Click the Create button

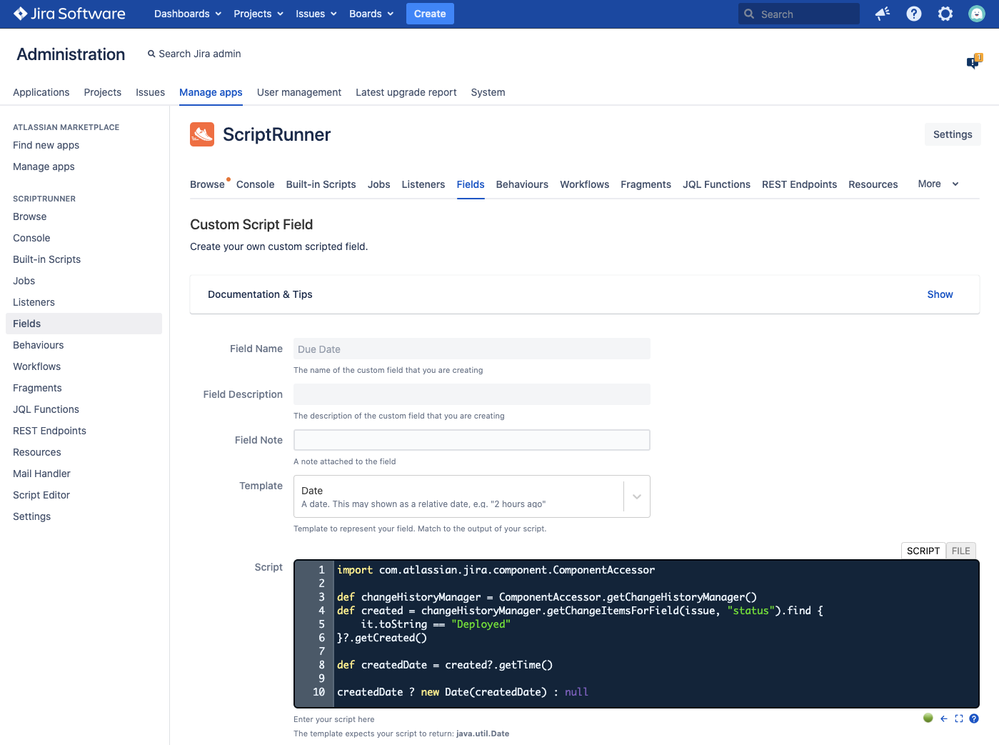[x=430, y=13]
